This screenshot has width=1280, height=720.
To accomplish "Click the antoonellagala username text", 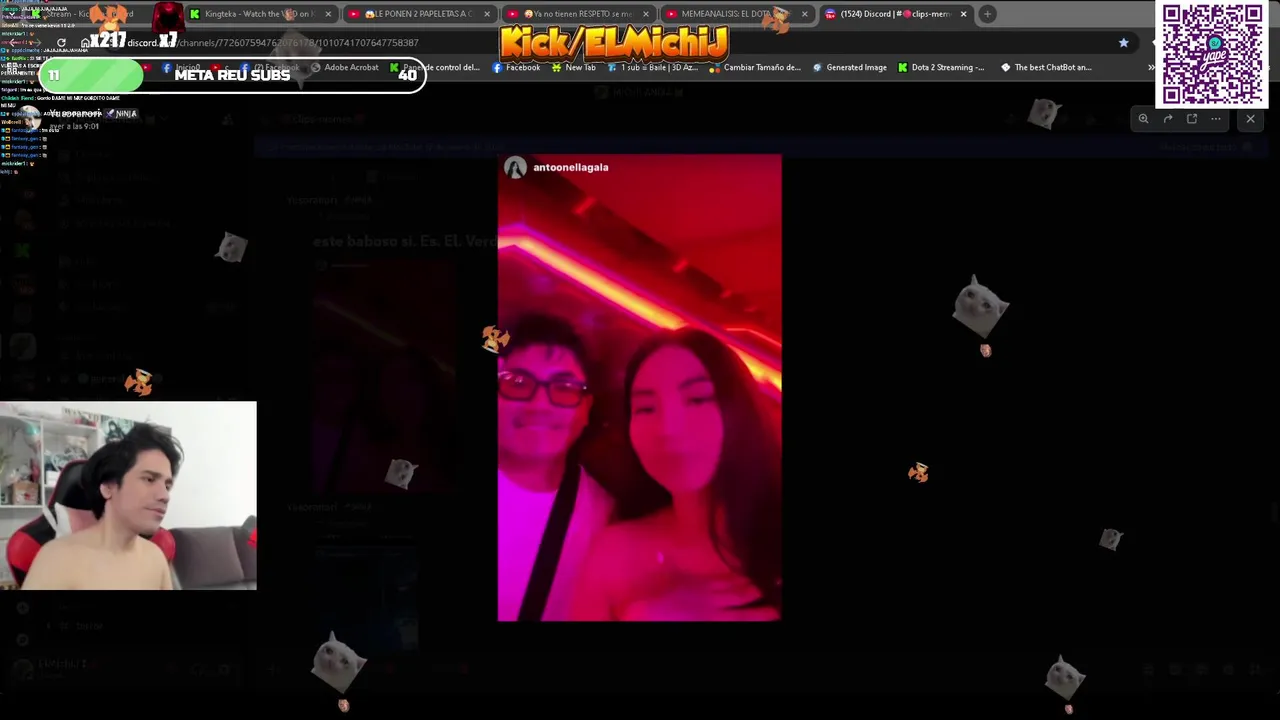I will click(x=570, y=167).
